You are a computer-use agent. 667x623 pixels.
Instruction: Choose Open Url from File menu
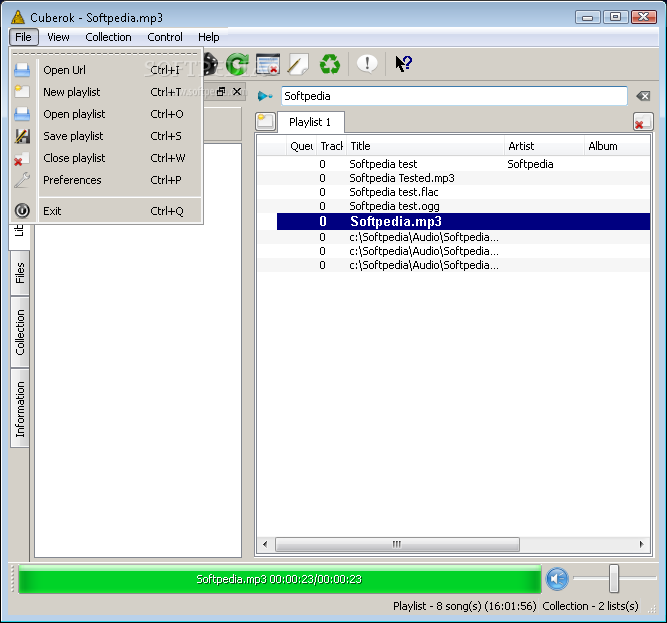(105, 70)
